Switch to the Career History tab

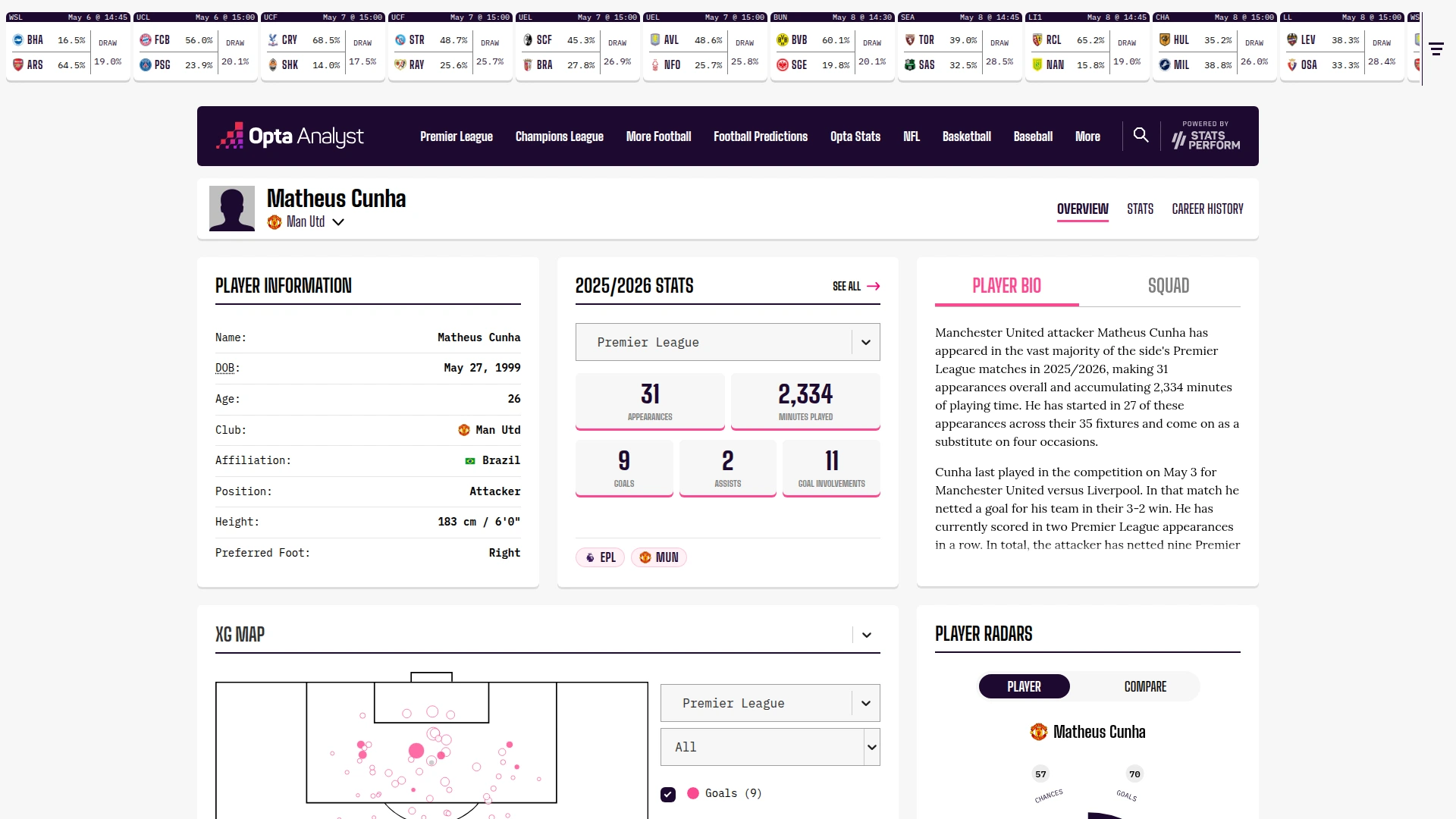click(x=1207, y=209)
